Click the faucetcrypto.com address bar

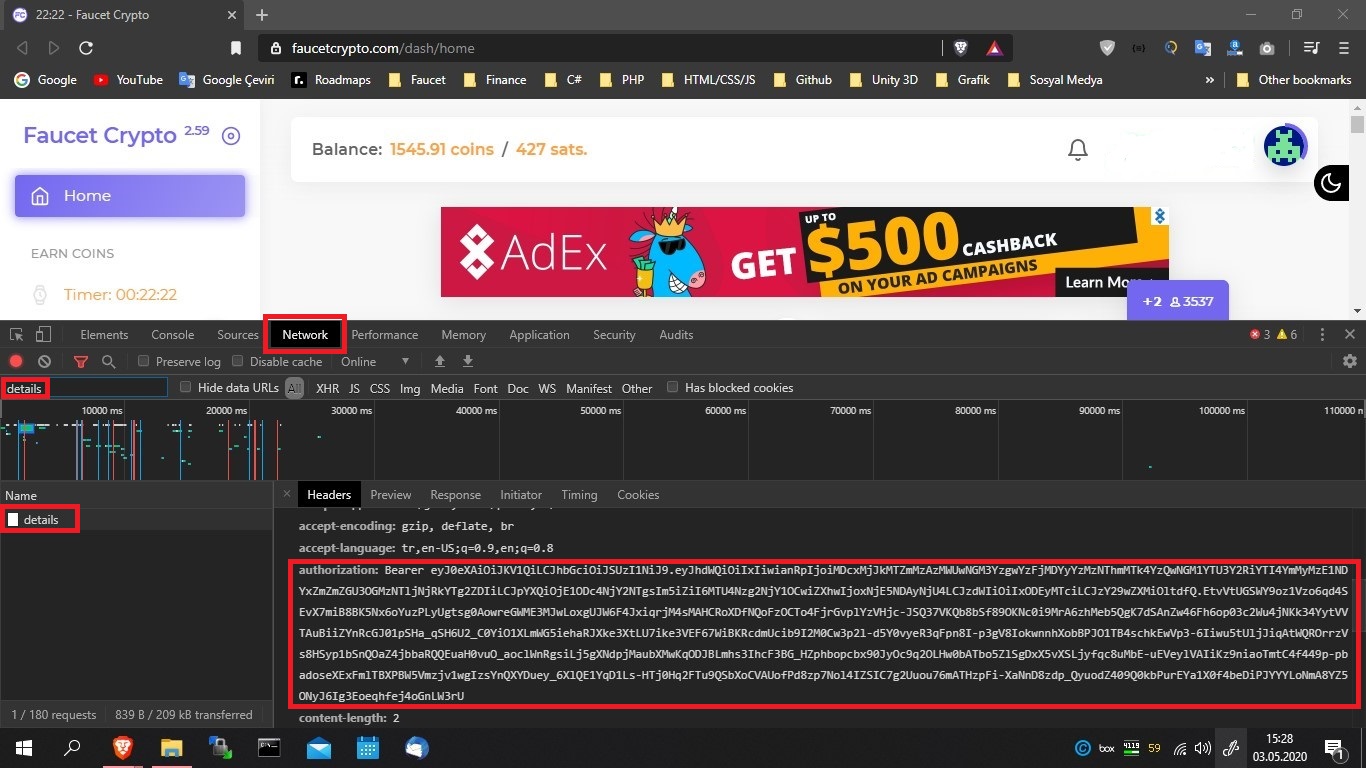(600, 48)
